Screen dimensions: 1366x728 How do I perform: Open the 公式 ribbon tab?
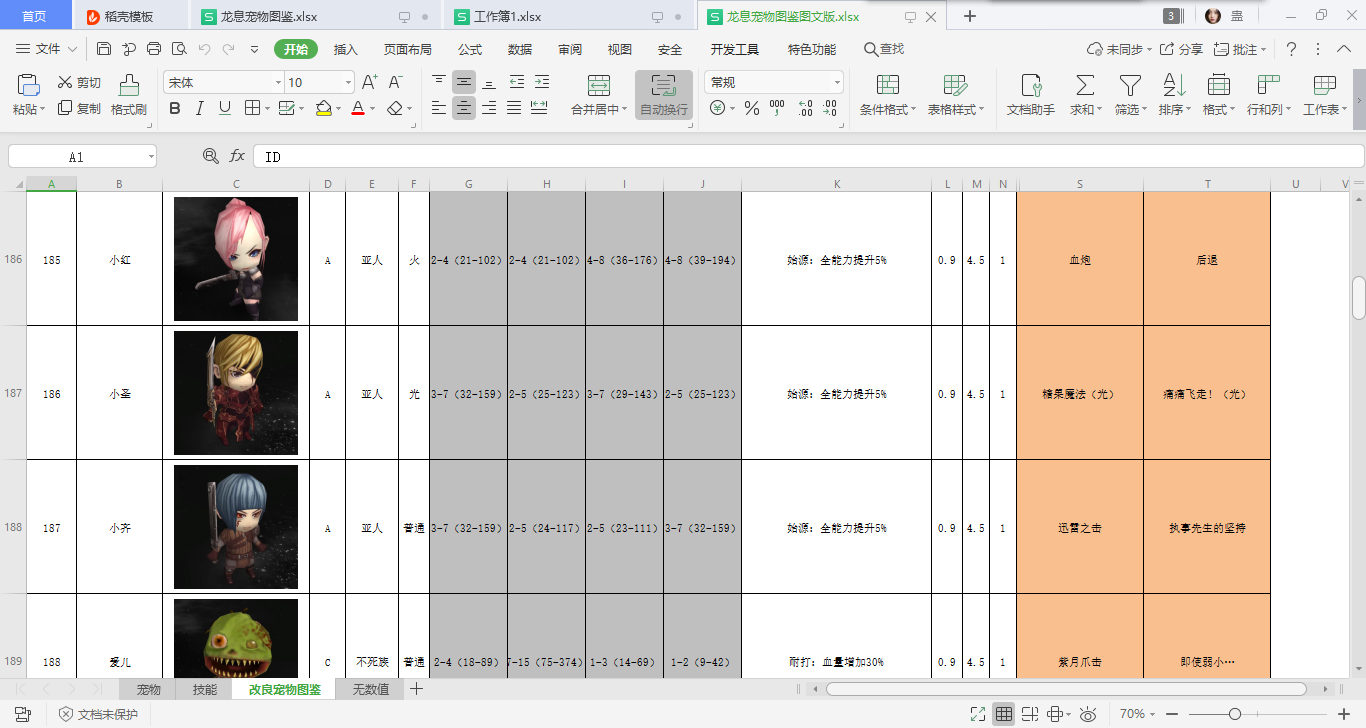click(x=470, y=49)
